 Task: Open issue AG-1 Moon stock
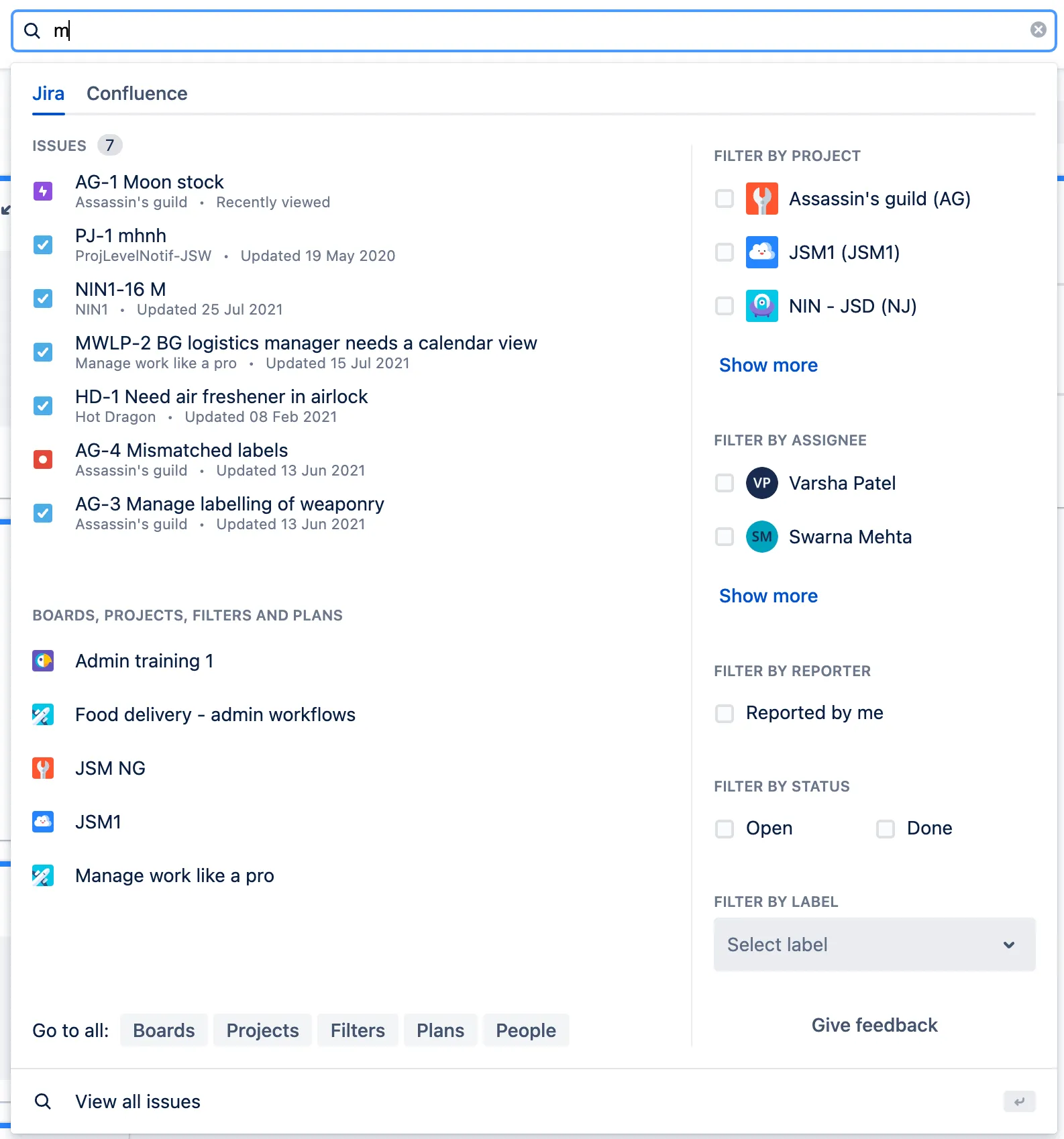click(149, 182)
